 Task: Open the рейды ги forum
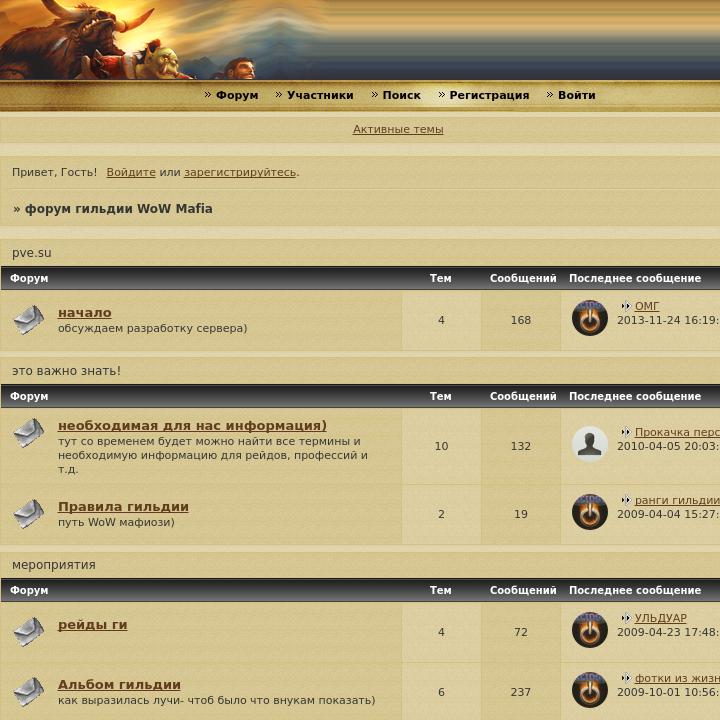coord(92,624)
